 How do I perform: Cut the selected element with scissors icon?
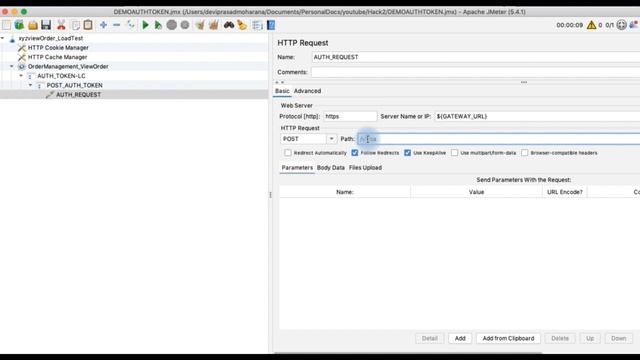click(x=61, y=25)
